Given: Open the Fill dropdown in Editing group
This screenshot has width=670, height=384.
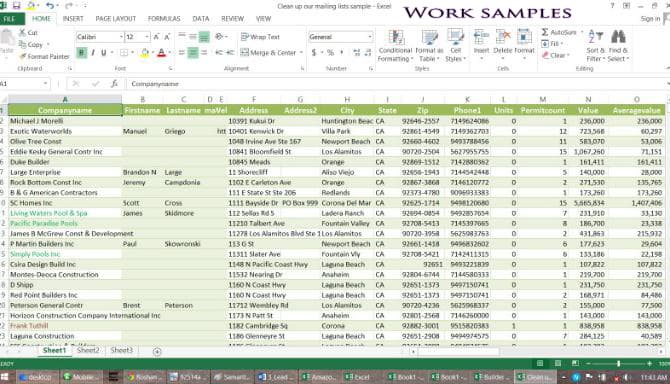Looking at the screenshot, I should [552, 44].
